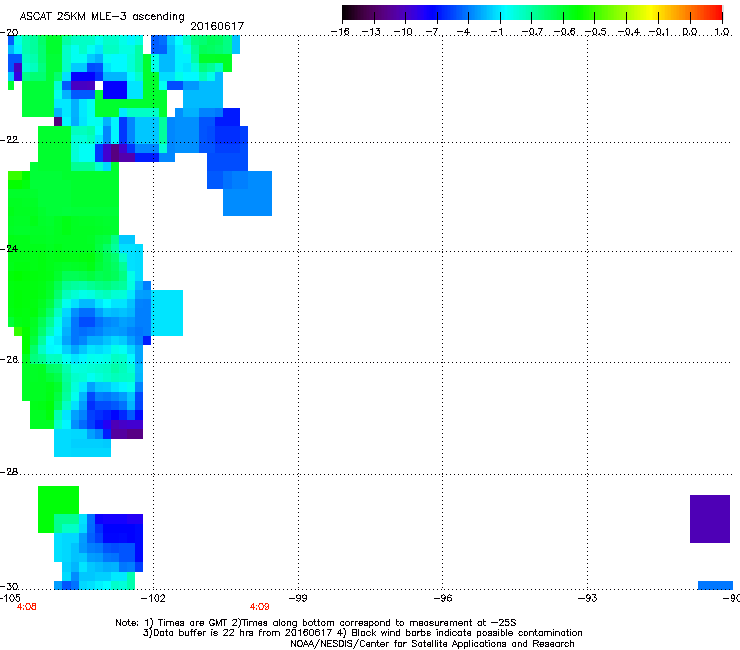This screenshot has height=650, width=740.
Task: Click the "-0.1" label on the color scale
Action: [x=660, y=32]
